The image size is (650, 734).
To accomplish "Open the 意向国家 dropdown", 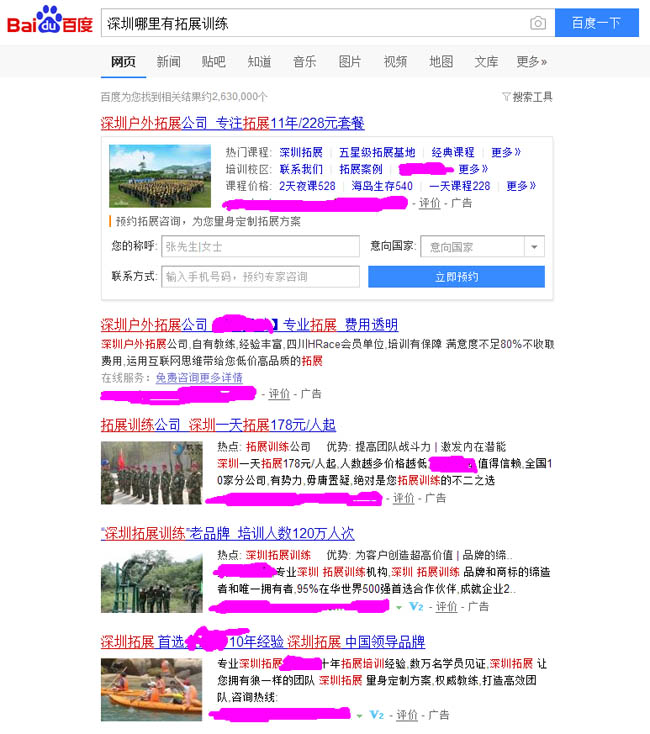I will (x=482, y=247).
